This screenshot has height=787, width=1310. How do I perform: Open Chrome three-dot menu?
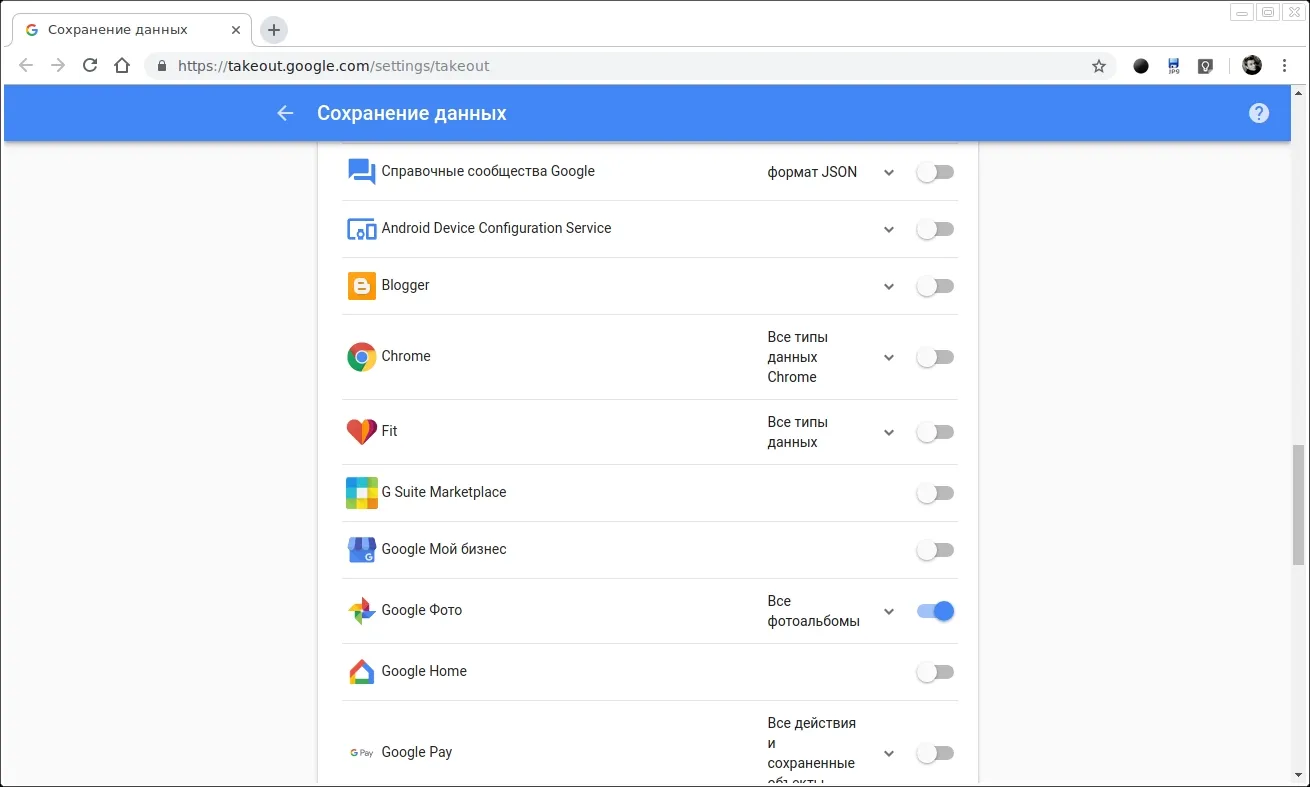pos(1285,66)
